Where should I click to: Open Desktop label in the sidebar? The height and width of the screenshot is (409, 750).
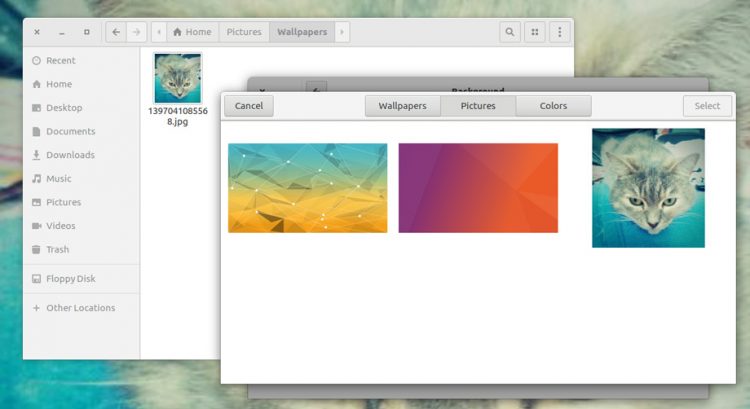coord(64,108)
